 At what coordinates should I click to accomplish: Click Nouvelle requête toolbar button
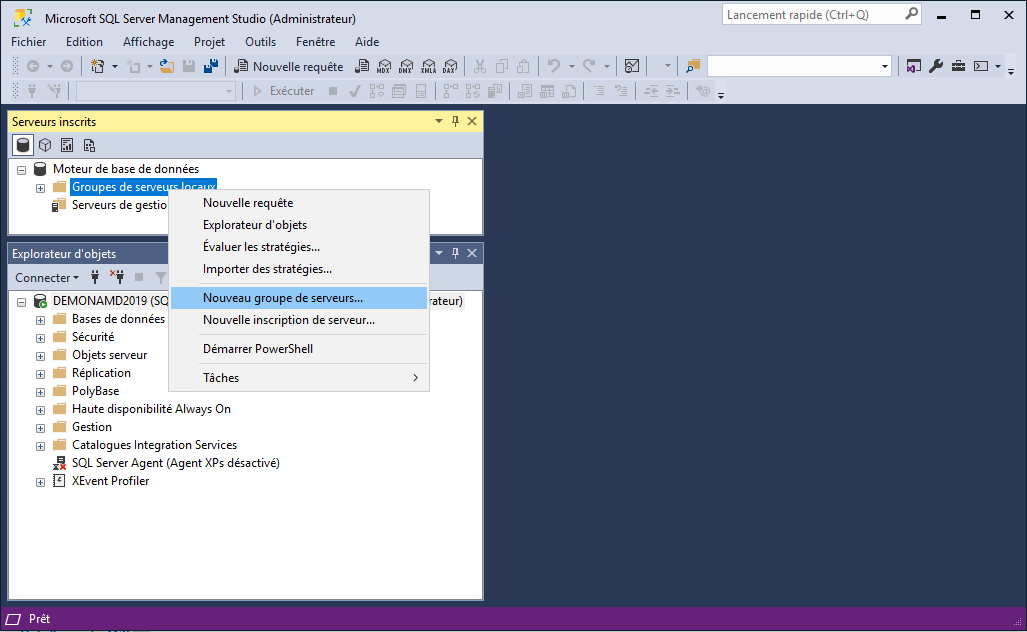(x=288, y=66)
